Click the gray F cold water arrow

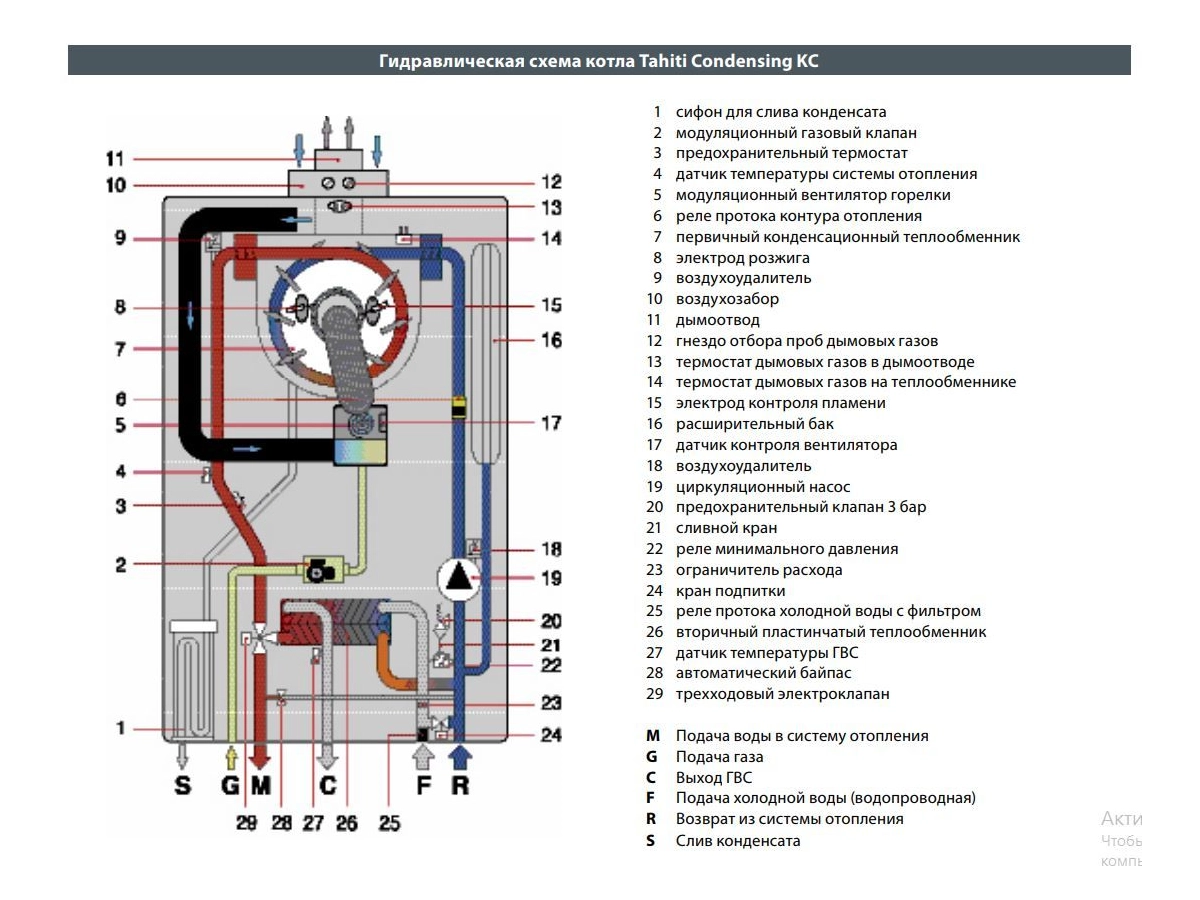424,755
